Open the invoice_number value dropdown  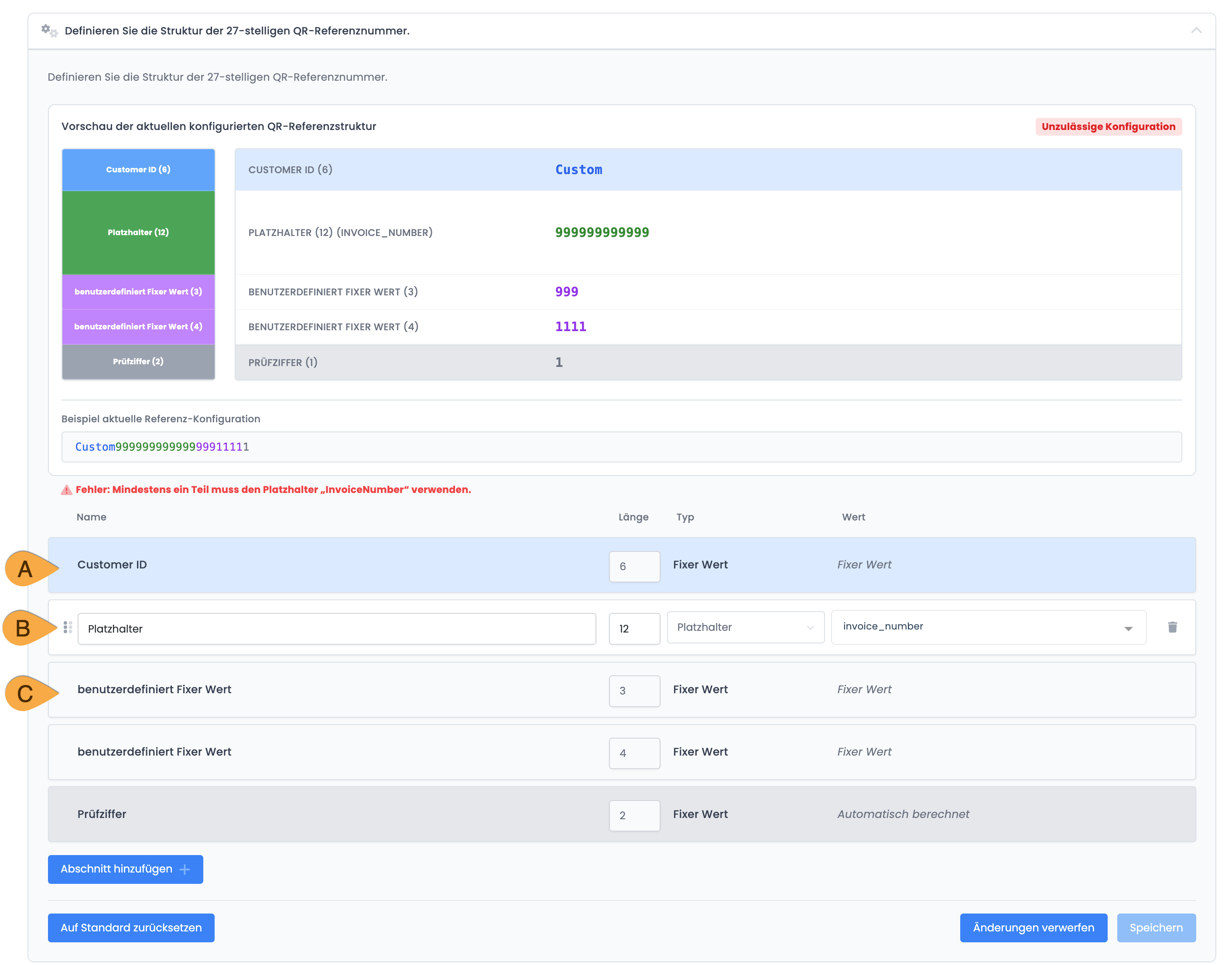[988, 627]
